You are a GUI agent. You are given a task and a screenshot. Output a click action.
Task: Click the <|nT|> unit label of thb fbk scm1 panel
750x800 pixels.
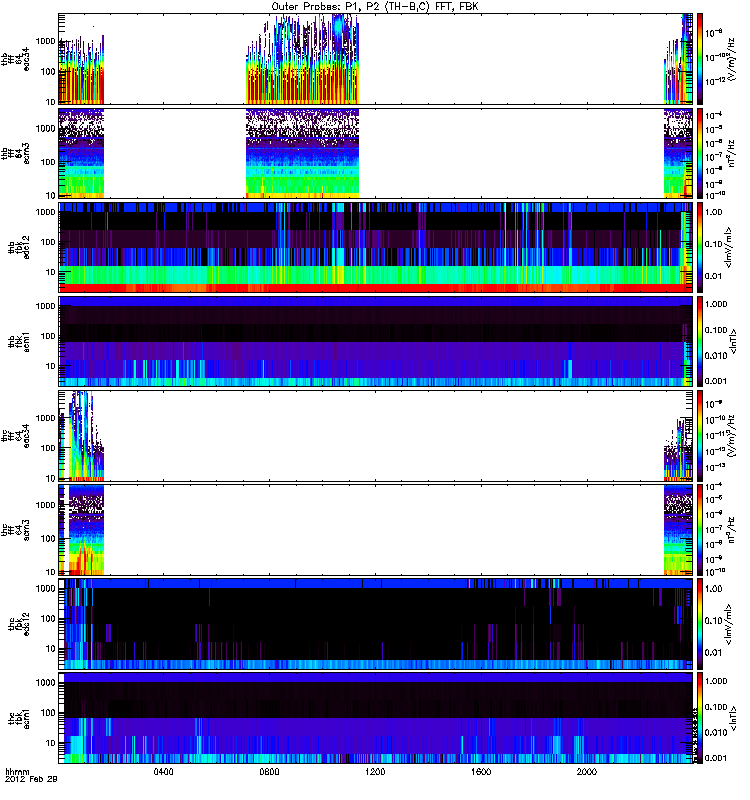pos(734,341)
